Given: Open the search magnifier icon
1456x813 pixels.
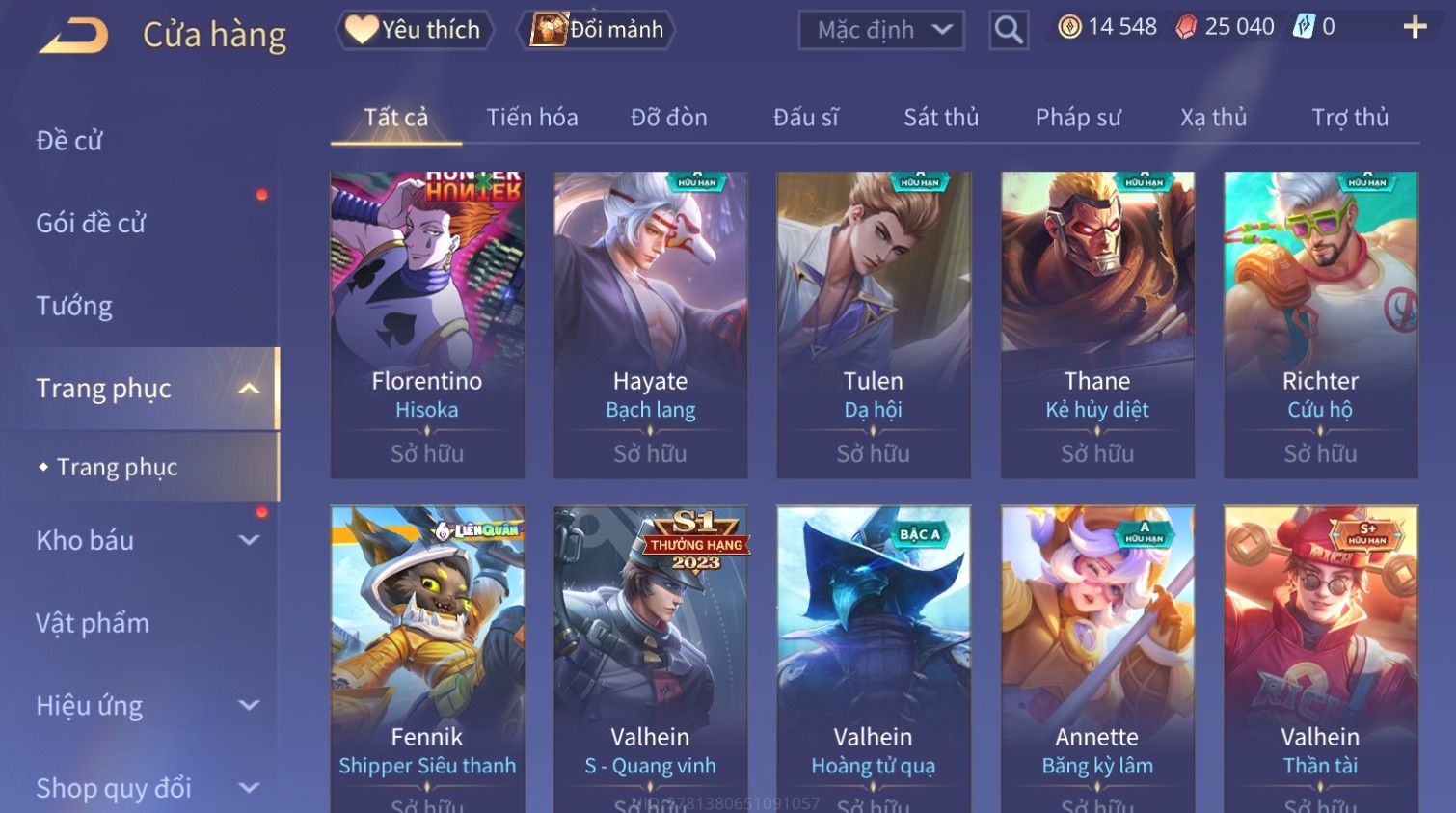Looking at the screenshot, I should coord(1009,30).
